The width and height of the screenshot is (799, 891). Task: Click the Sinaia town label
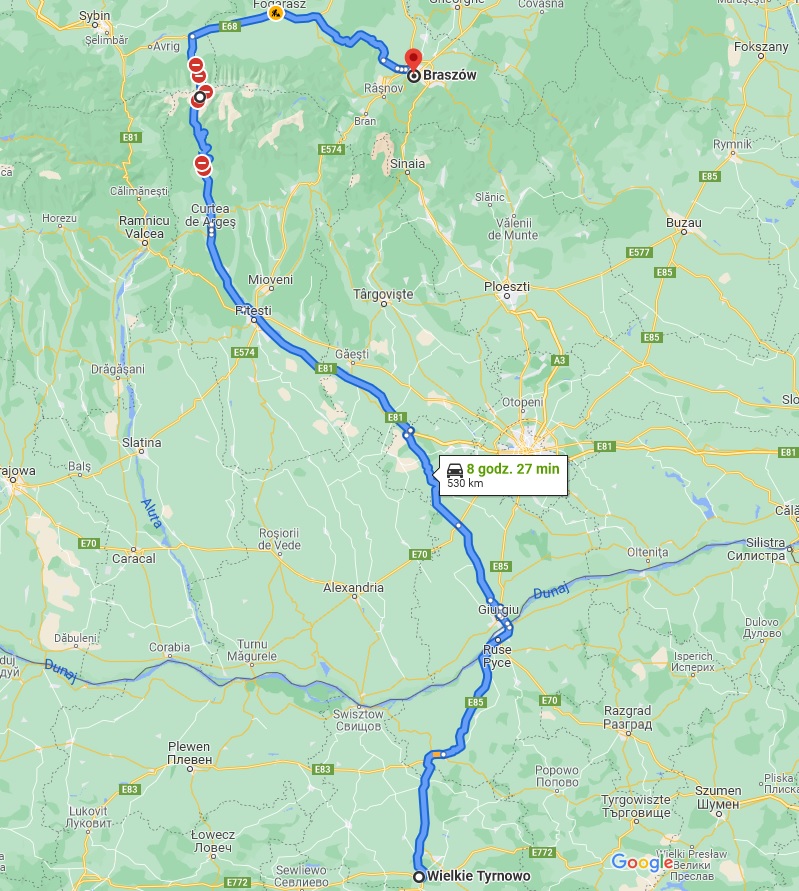pyautogui.click(x=407, y=163)
